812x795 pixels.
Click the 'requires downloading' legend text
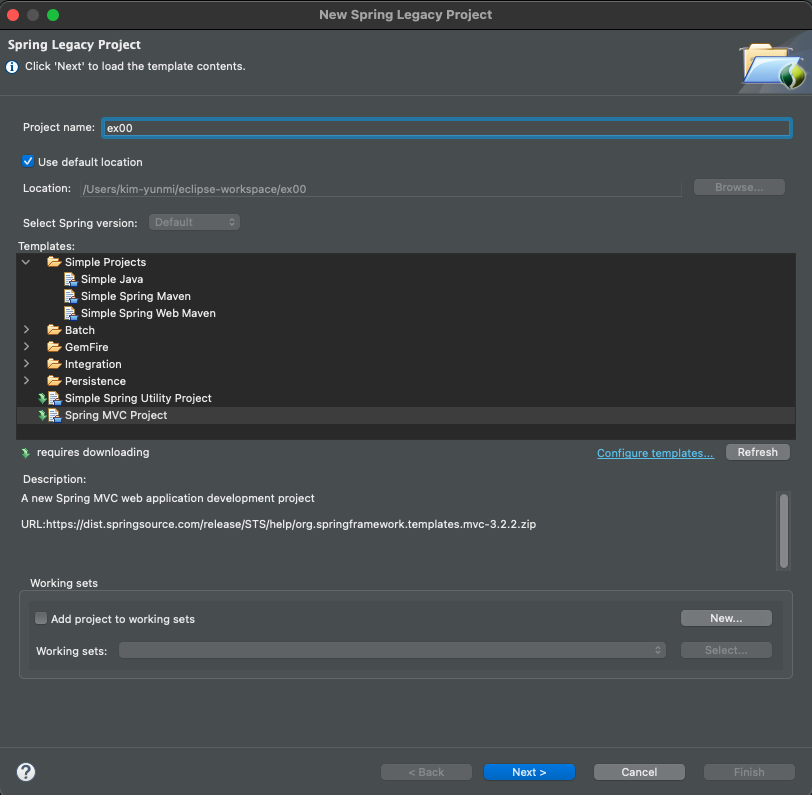coord(93,452)
